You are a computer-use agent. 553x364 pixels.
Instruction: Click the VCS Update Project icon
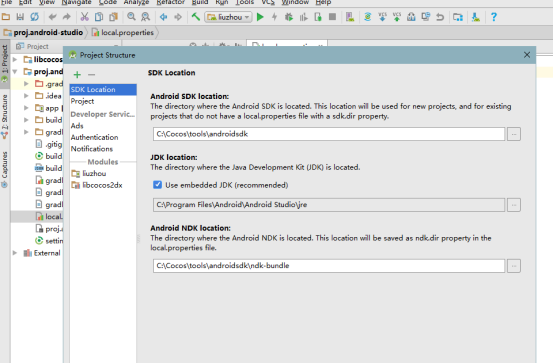382,17
